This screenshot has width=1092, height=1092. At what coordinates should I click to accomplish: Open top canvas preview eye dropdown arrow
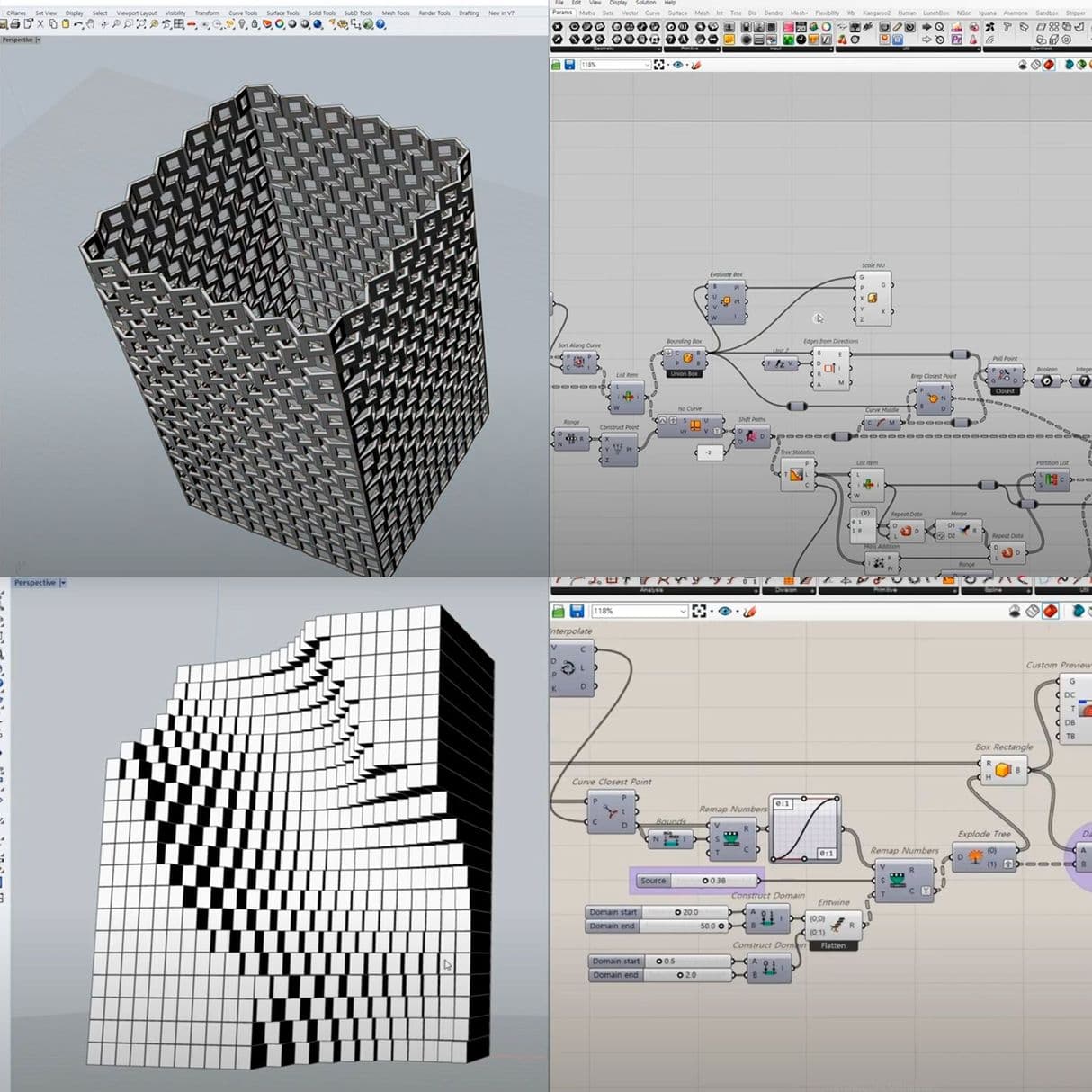(x=687, y=65)
